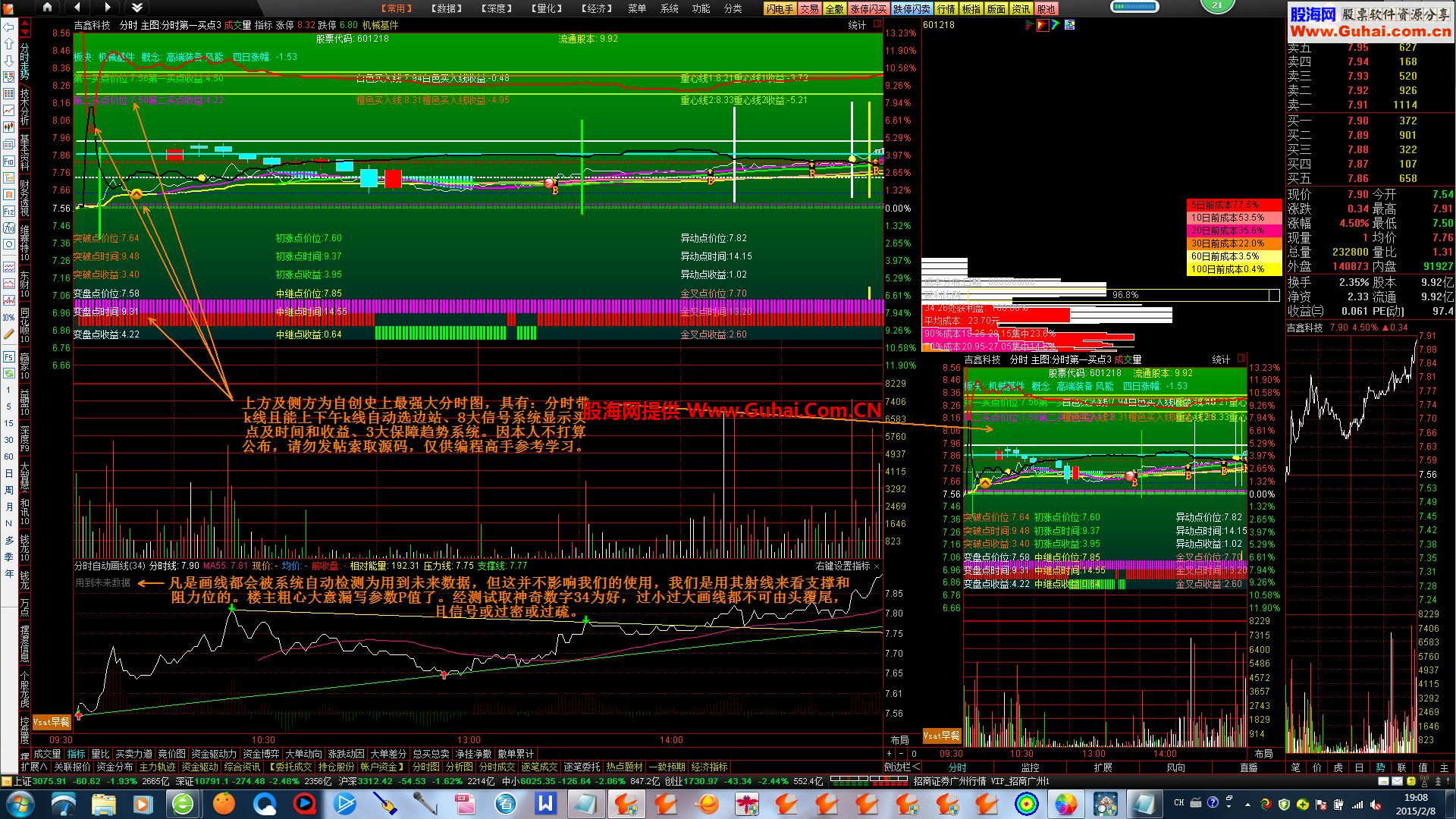Open the 【量化】 menu

[546, 8]
